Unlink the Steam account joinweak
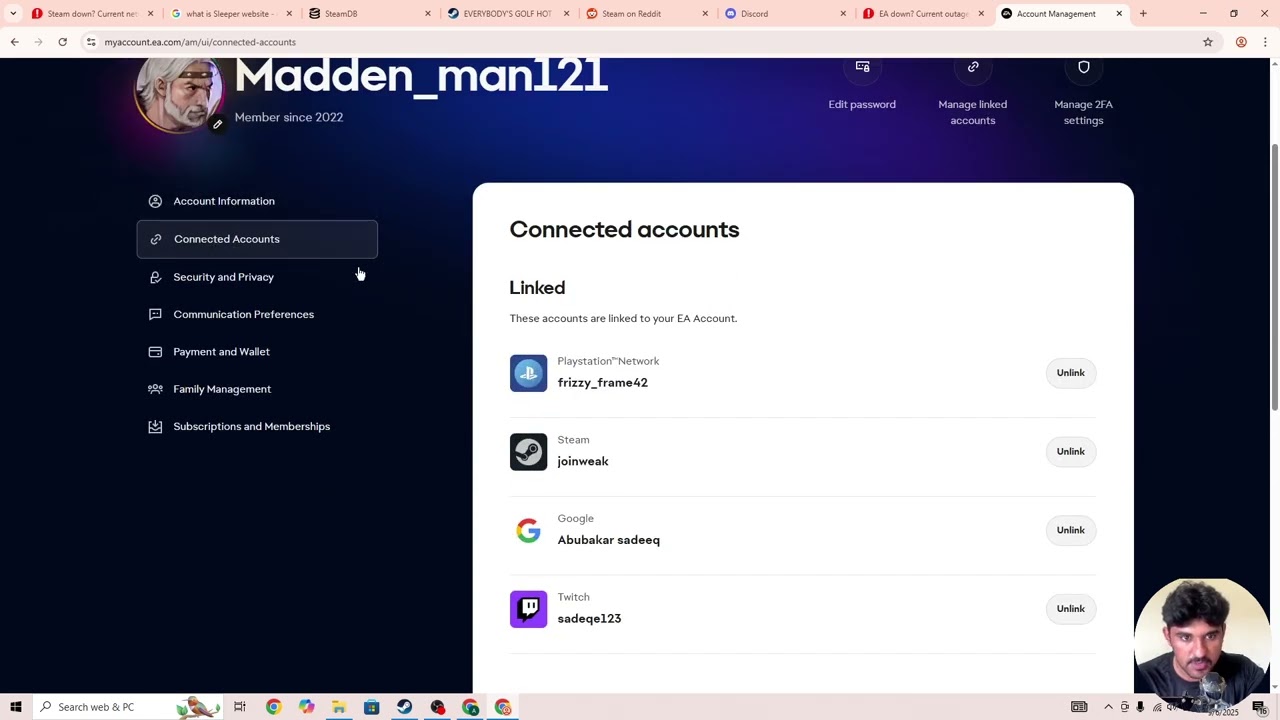Viewport: 1280px width, 720px height. pos(1070,451)
